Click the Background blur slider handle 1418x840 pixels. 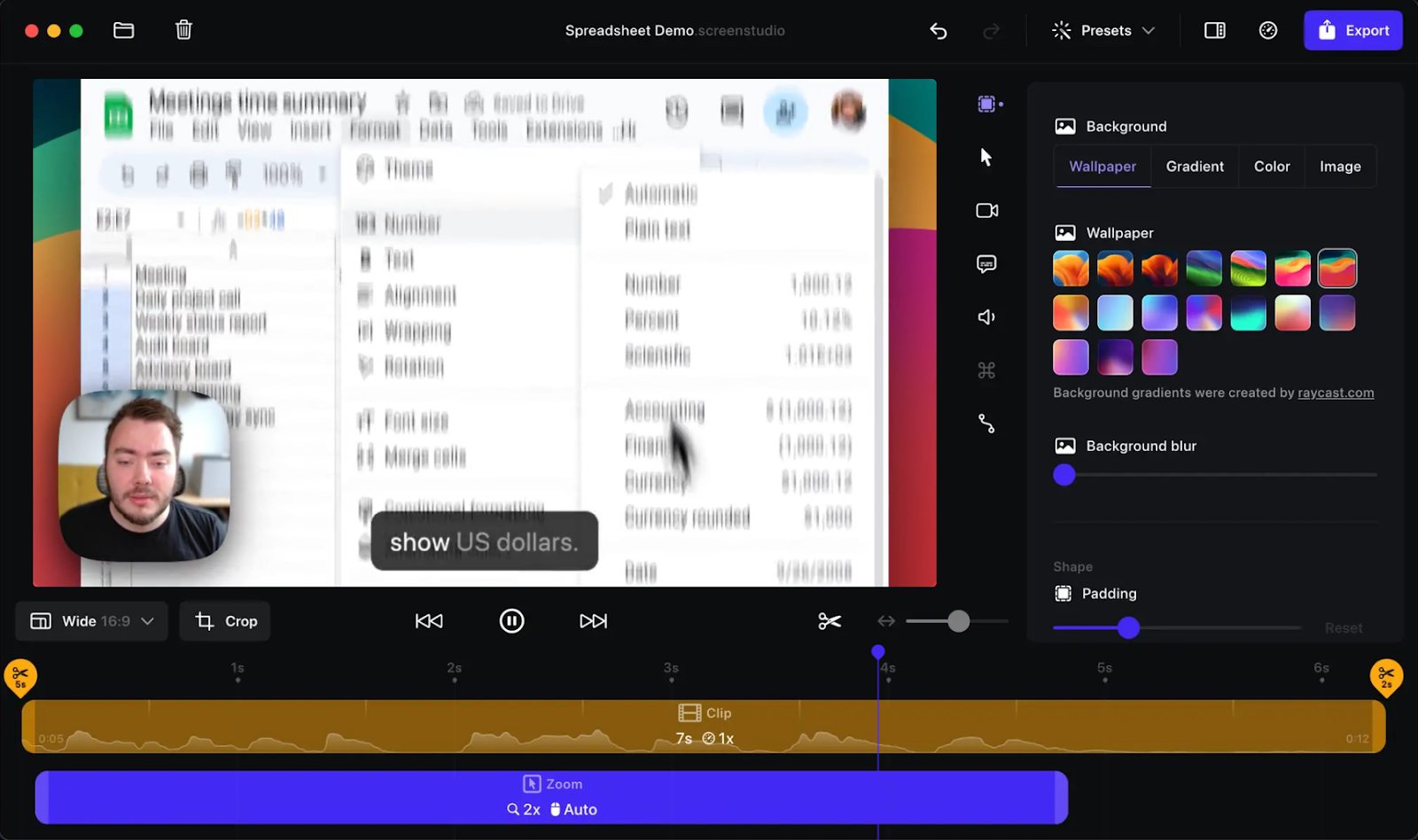pyautogui.click(x=1064, y=475)
